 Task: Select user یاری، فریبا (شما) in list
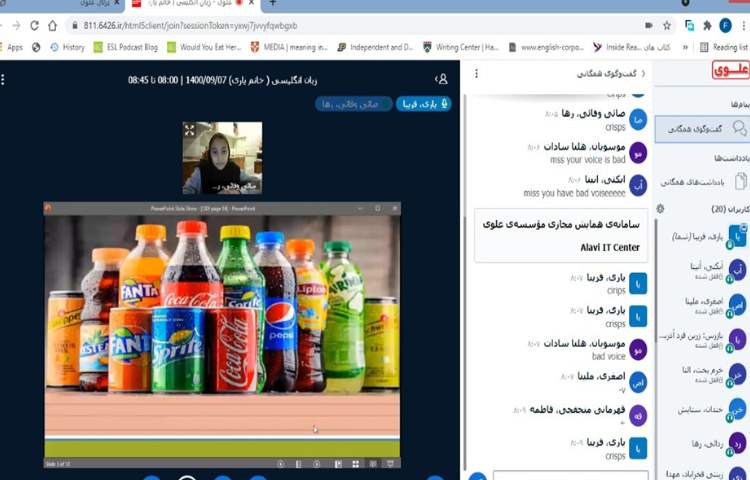[706, 237]
